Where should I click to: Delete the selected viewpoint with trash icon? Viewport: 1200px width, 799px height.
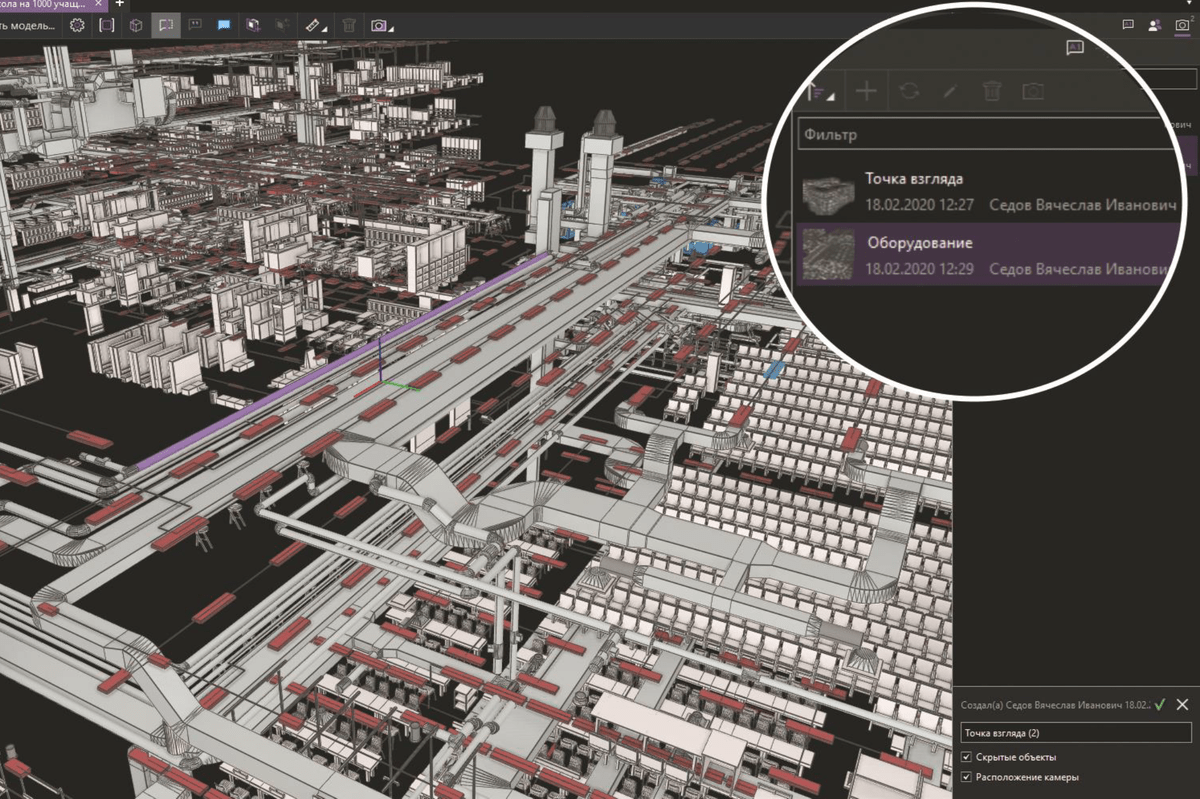(x=991, y=92)
